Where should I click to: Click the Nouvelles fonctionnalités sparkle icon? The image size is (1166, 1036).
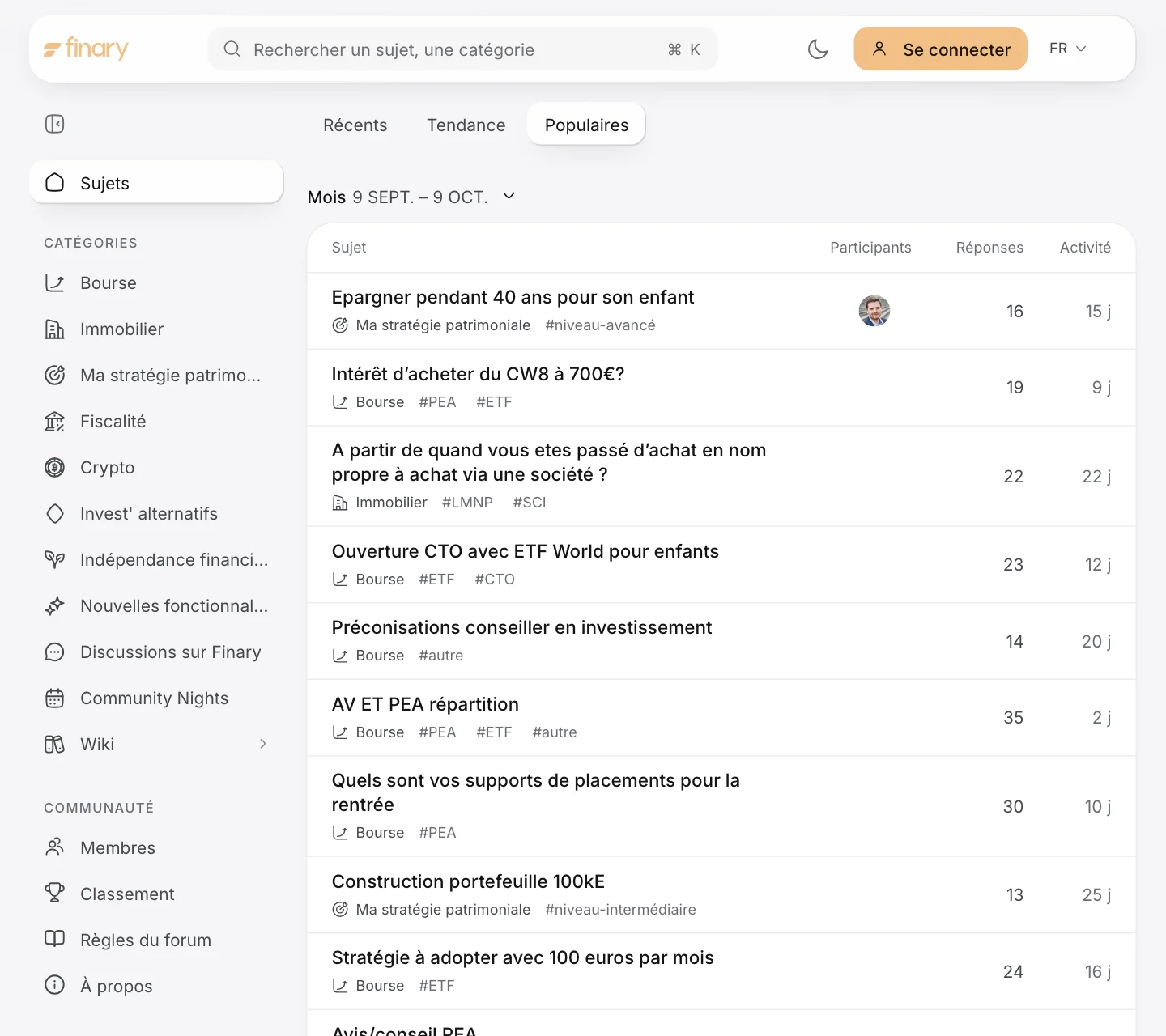coord(54,606)
